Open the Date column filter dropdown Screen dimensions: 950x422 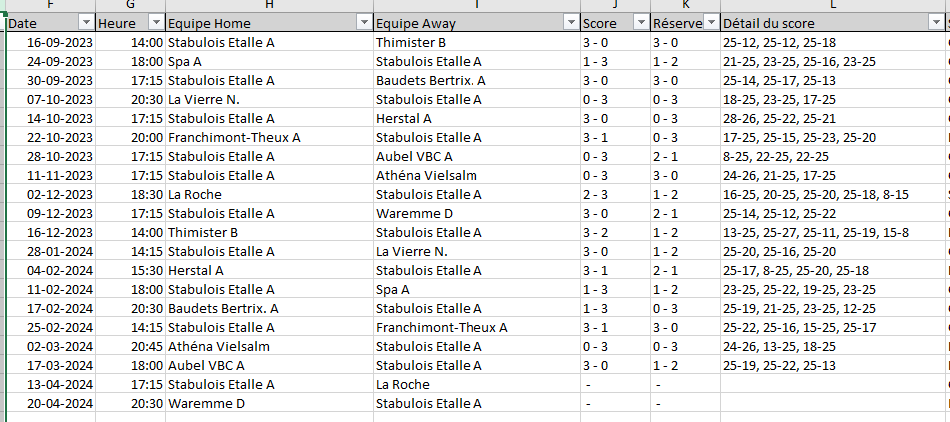[x=87, y=23]
